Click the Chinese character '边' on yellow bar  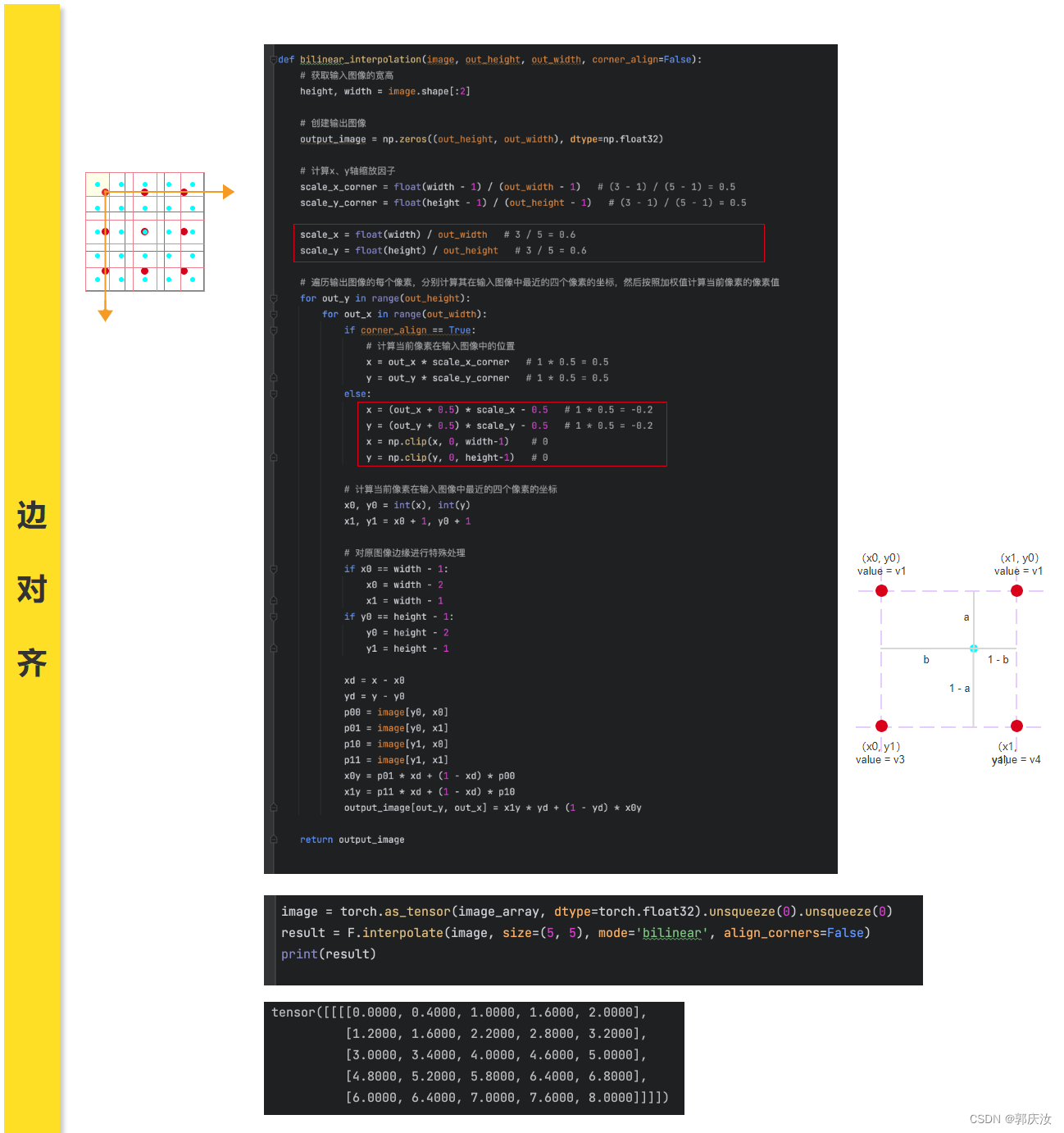tap(32, 516)
